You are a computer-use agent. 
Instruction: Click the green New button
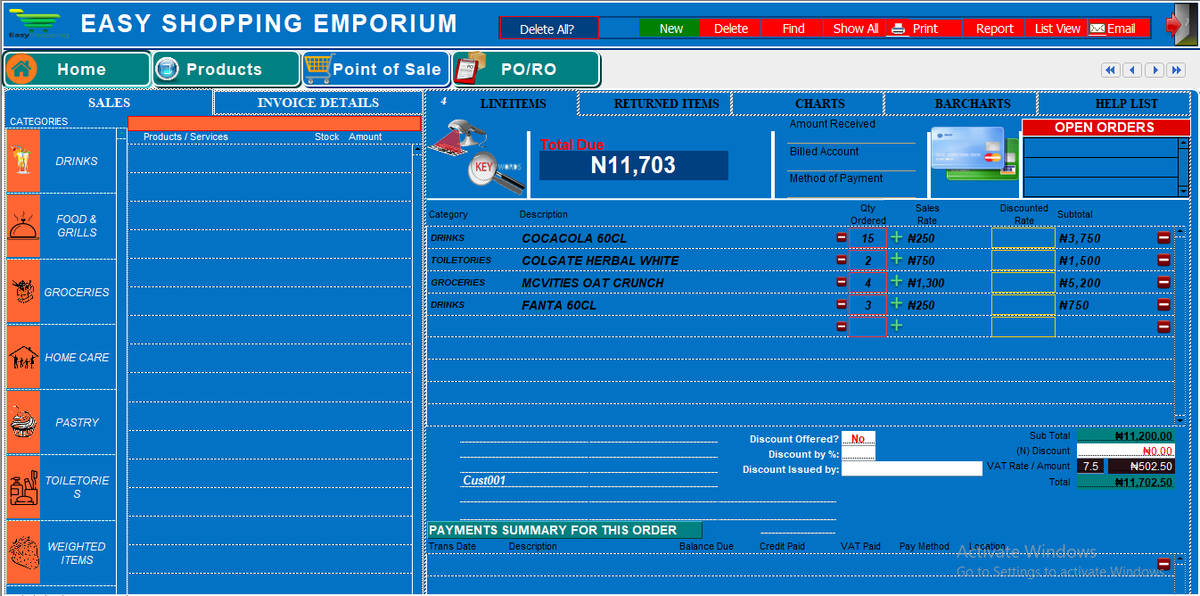(x=670, y=28)
